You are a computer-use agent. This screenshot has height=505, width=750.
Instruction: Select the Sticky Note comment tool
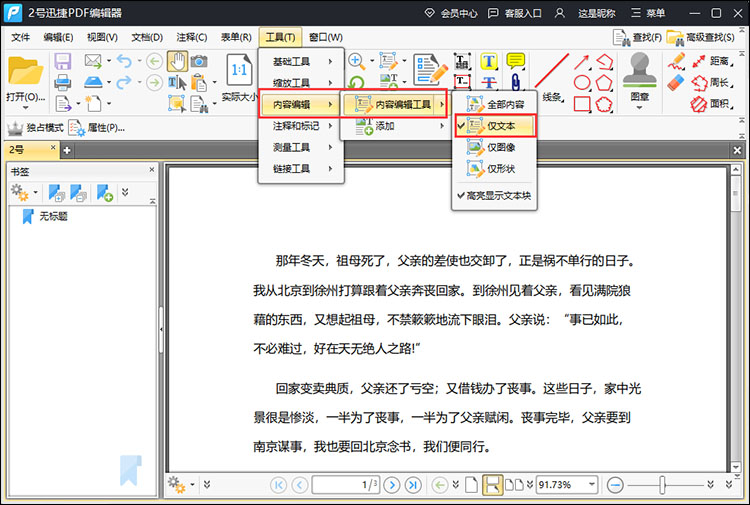(516, 61)
